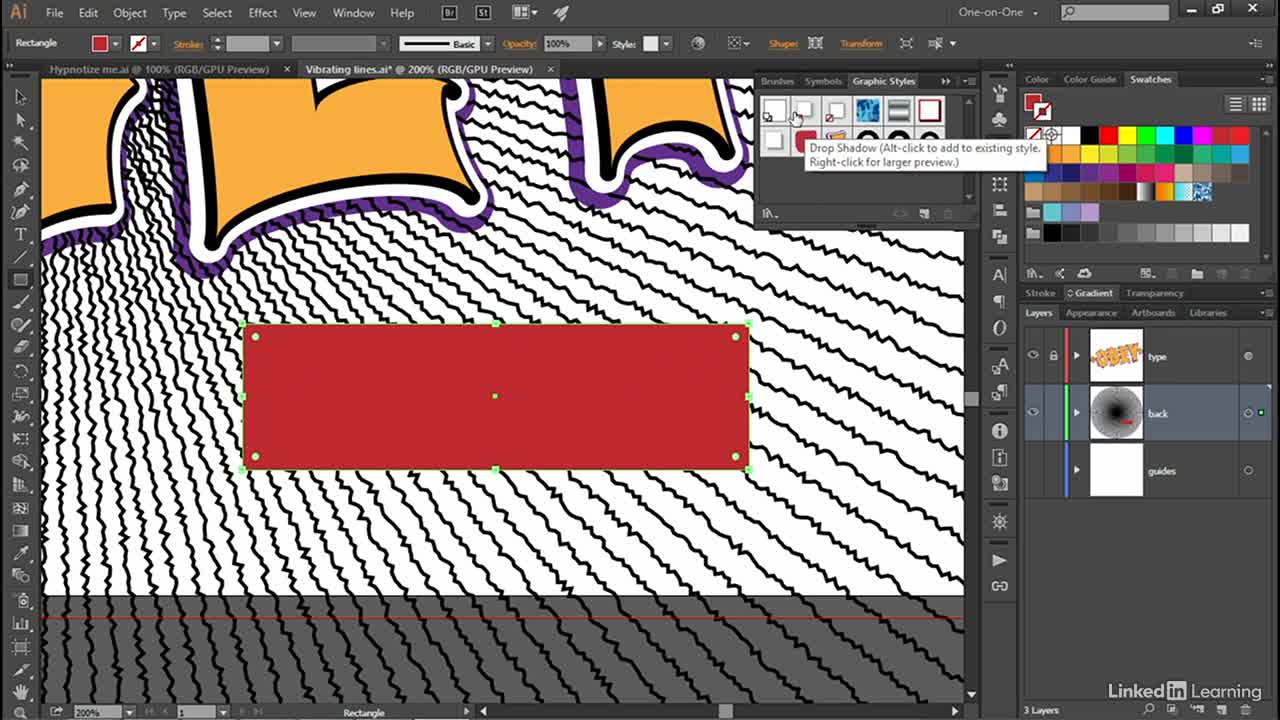Open the fill color dropdown arrow
The image size is (1280, 720).
[116, 44]
